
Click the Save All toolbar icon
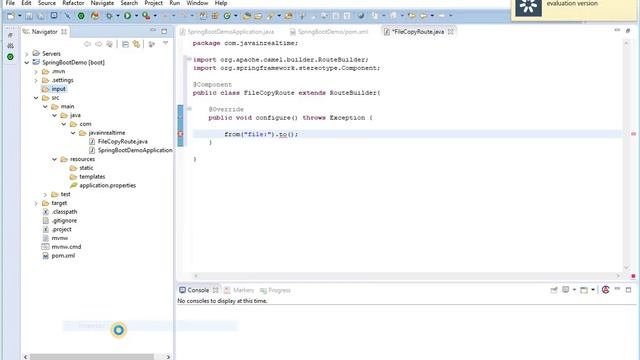[x=41, y=16]
